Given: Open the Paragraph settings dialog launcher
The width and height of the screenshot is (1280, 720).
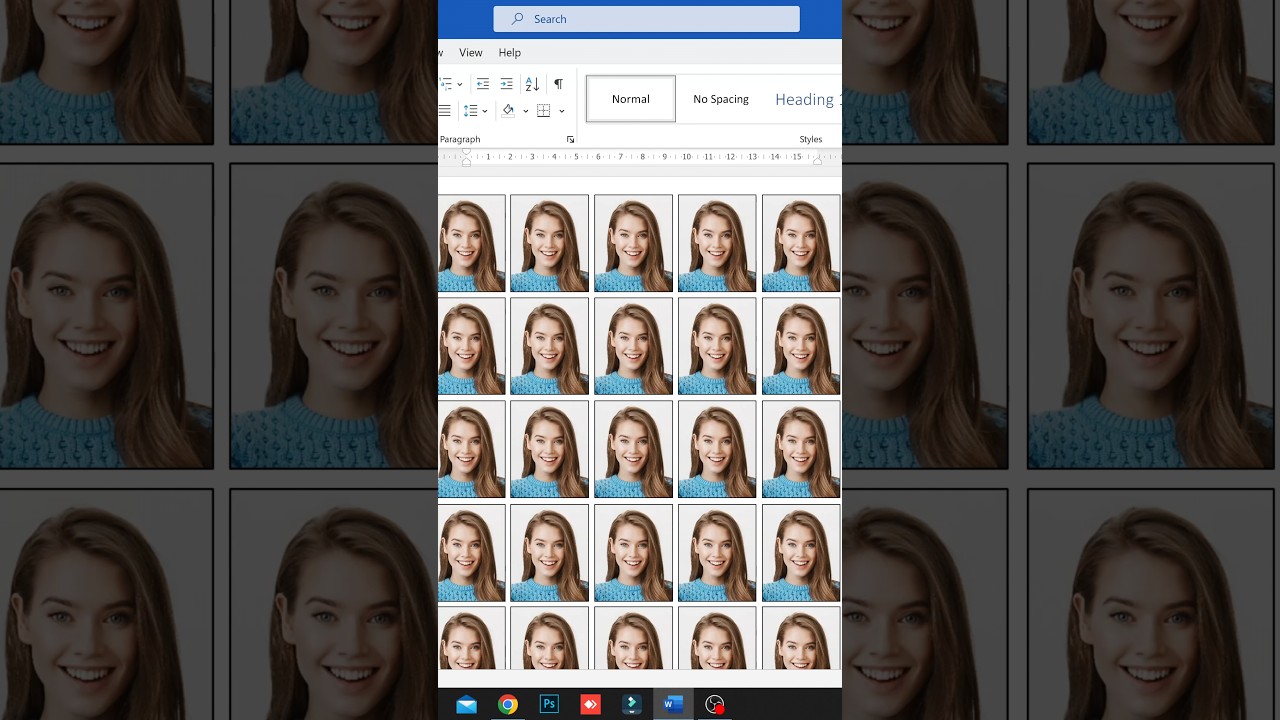Looking at the screenshot, I should point(571,140).
